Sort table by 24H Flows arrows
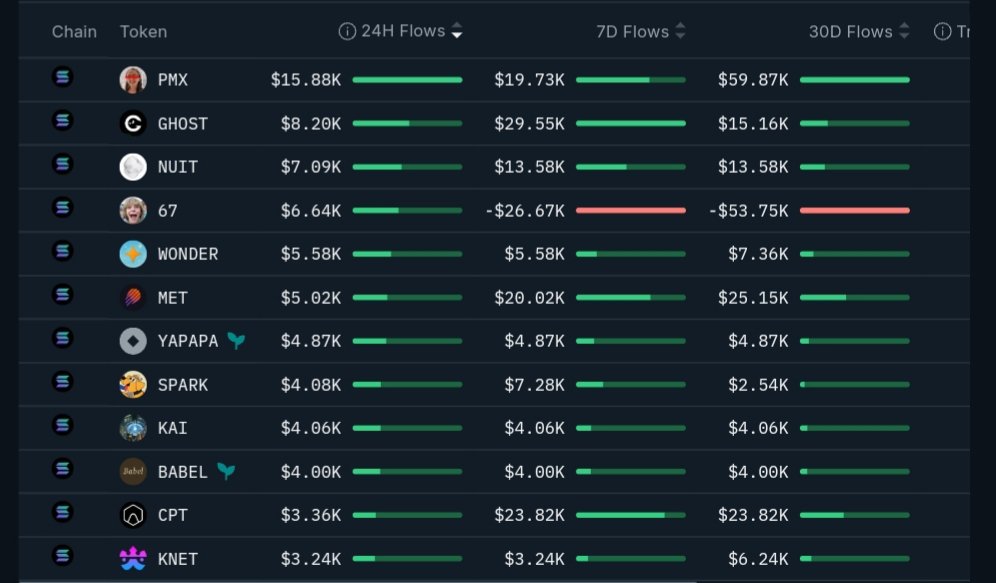 pos(457,32)
